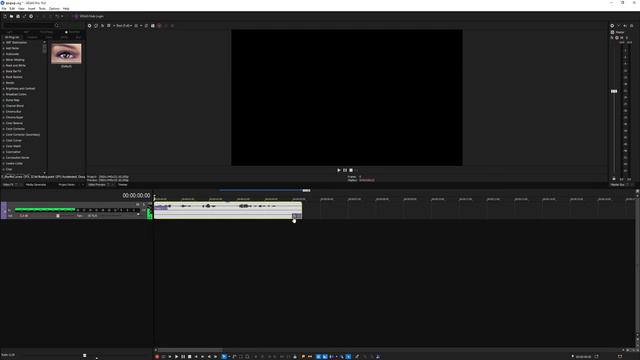Expand the Brightness and Contrast effect node
The width and height of the screenshot is (640, 360).
point(4,89)
